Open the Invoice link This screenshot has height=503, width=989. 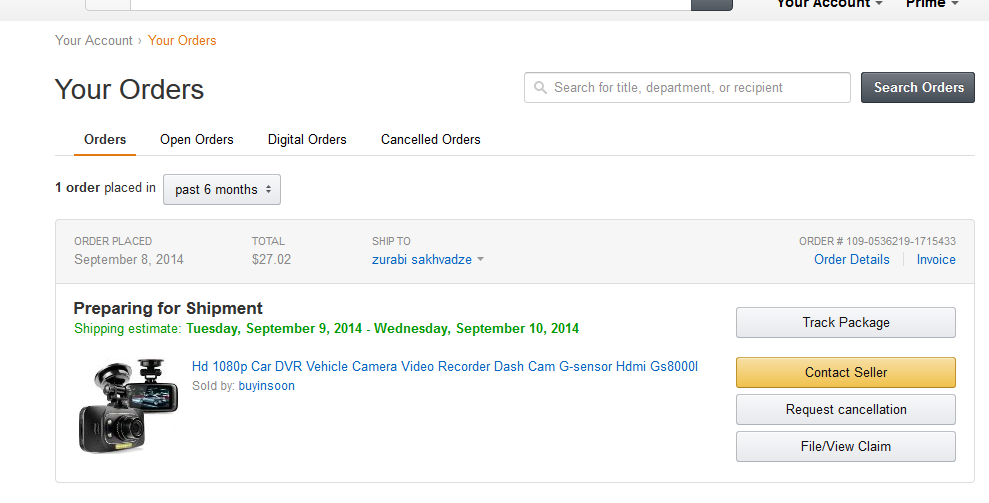[x=936, y=260]
